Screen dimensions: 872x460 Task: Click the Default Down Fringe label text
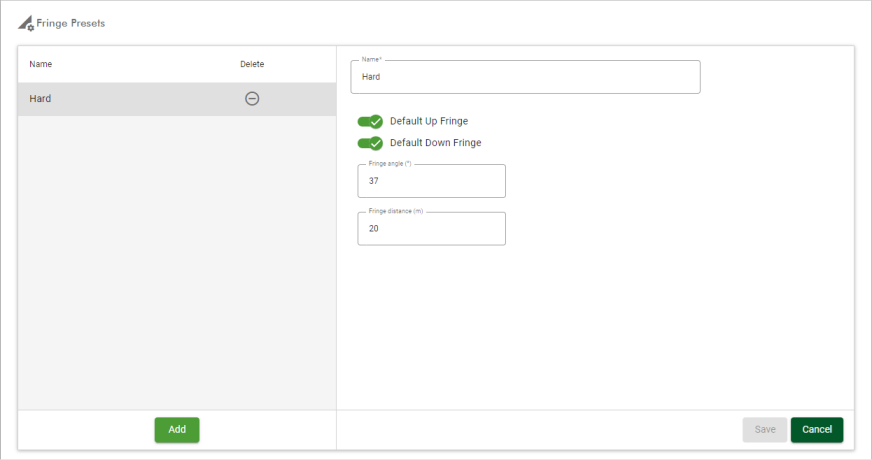pos(435,143)
